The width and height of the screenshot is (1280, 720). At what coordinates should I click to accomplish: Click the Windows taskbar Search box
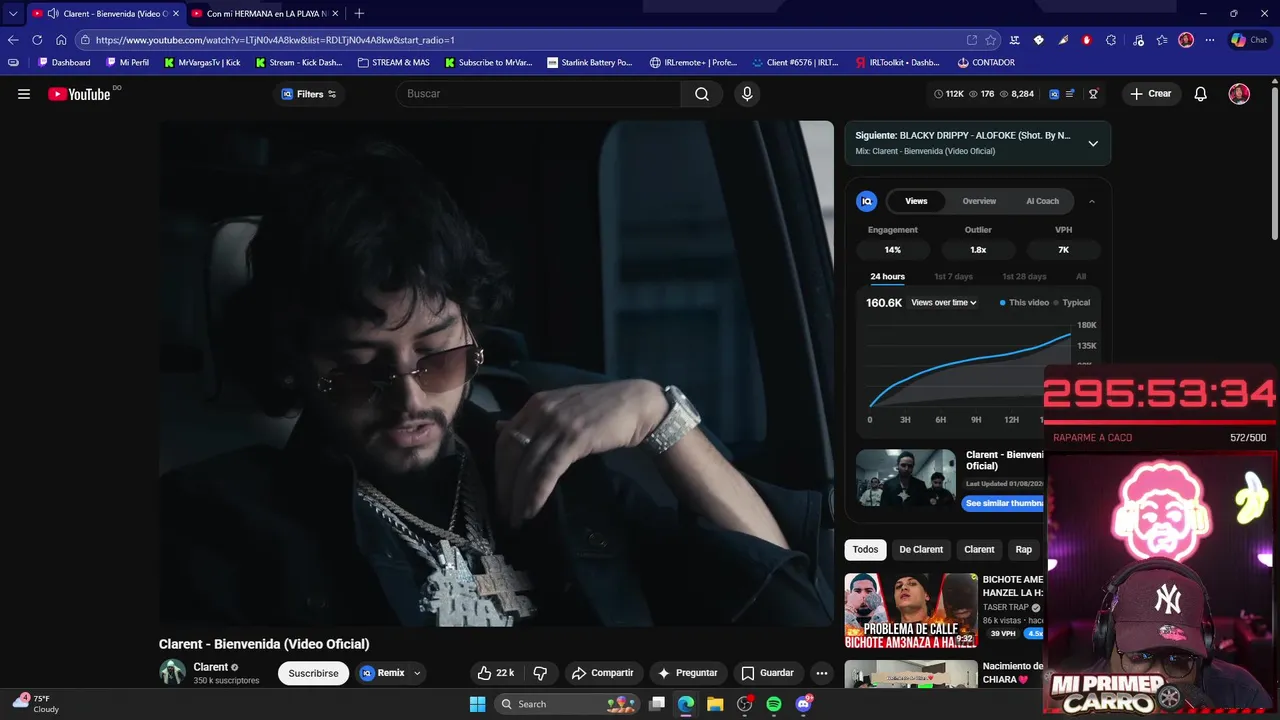(x=566, y=704)
